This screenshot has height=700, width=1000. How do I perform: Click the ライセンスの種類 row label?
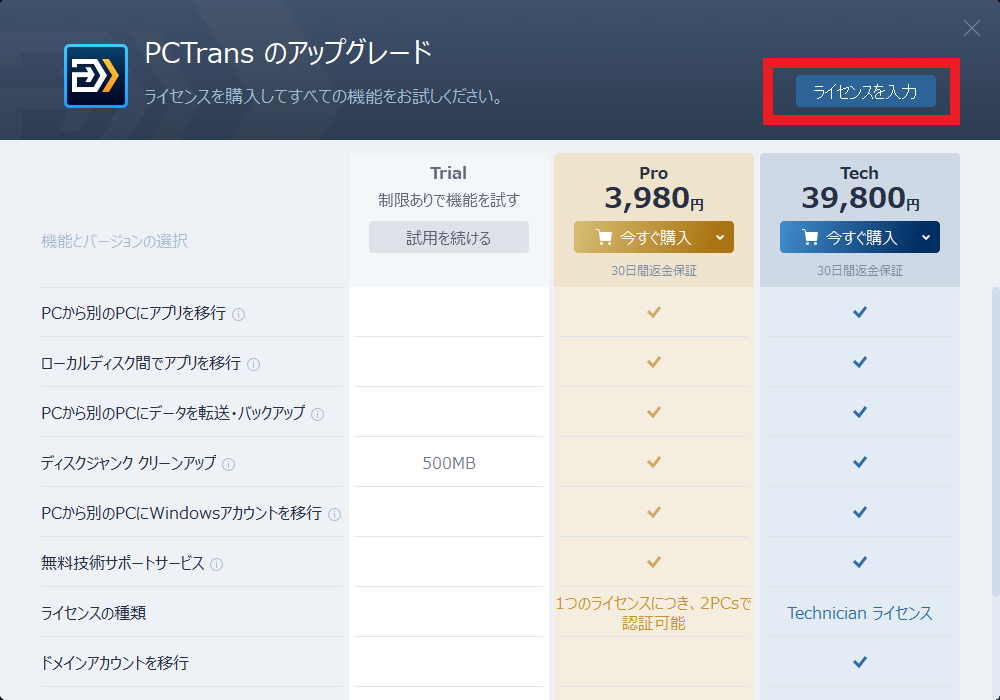(93, 613)
